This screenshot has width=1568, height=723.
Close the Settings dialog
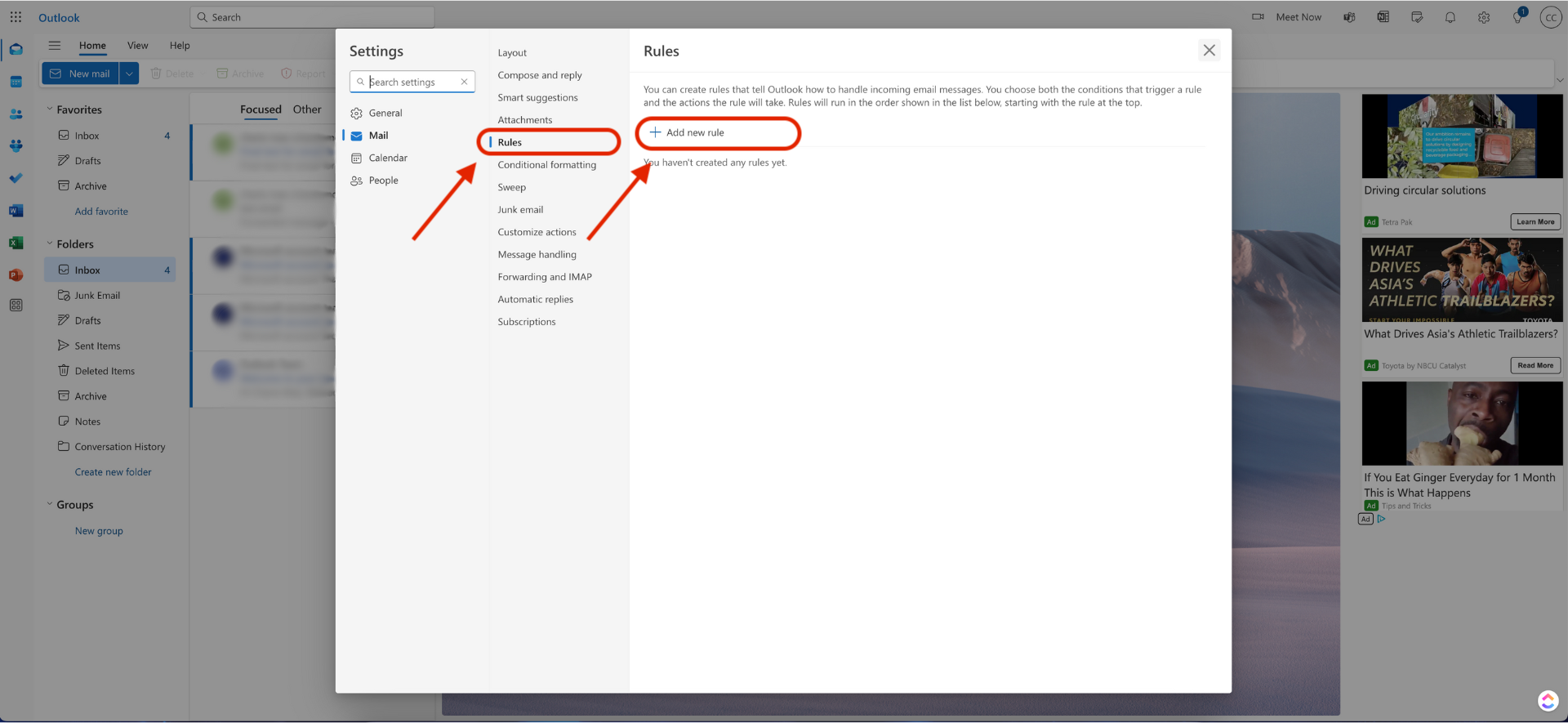click(1209, 50)
